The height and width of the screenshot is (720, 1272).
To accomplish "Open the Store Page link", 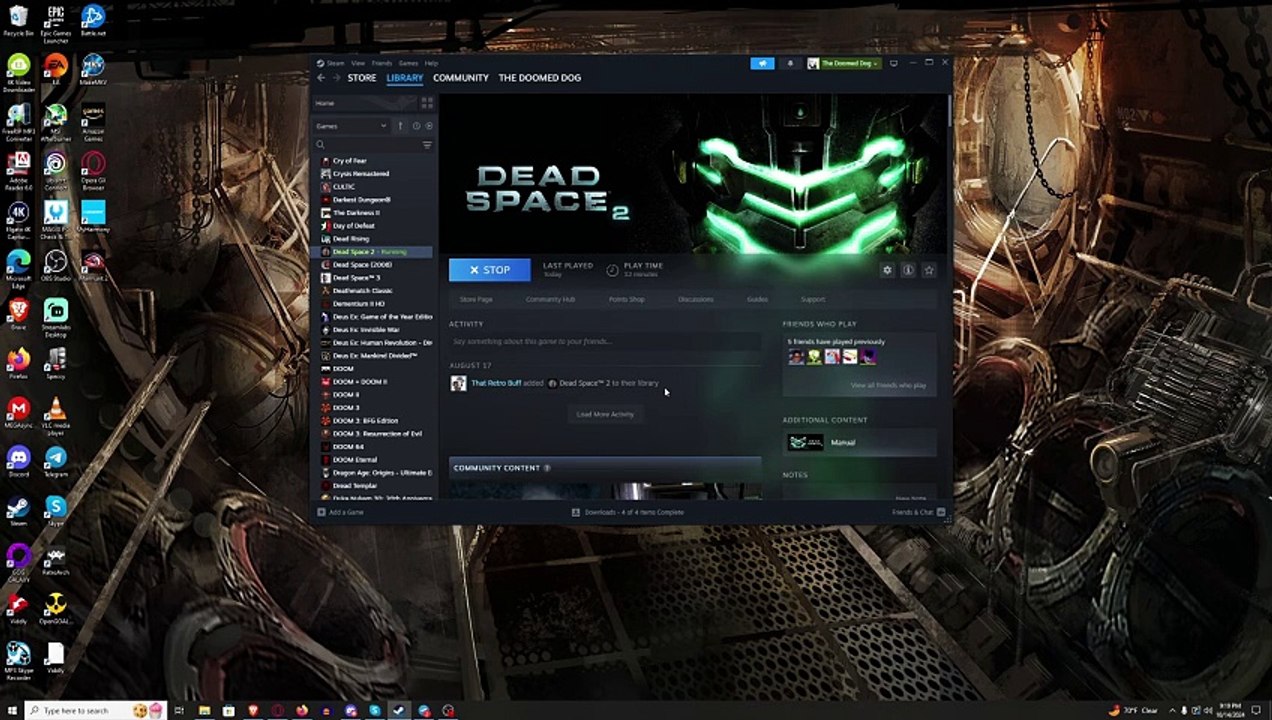I will (476, 299).
